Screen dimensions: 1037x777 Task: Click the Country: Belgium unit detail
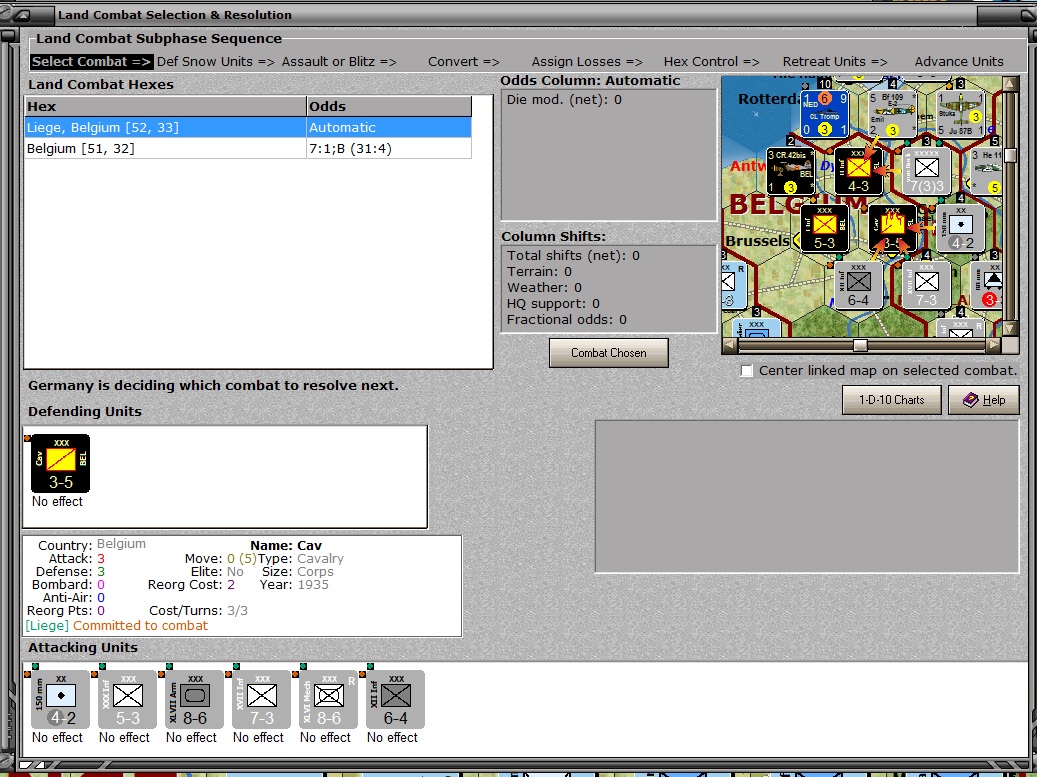click(92, 544)
